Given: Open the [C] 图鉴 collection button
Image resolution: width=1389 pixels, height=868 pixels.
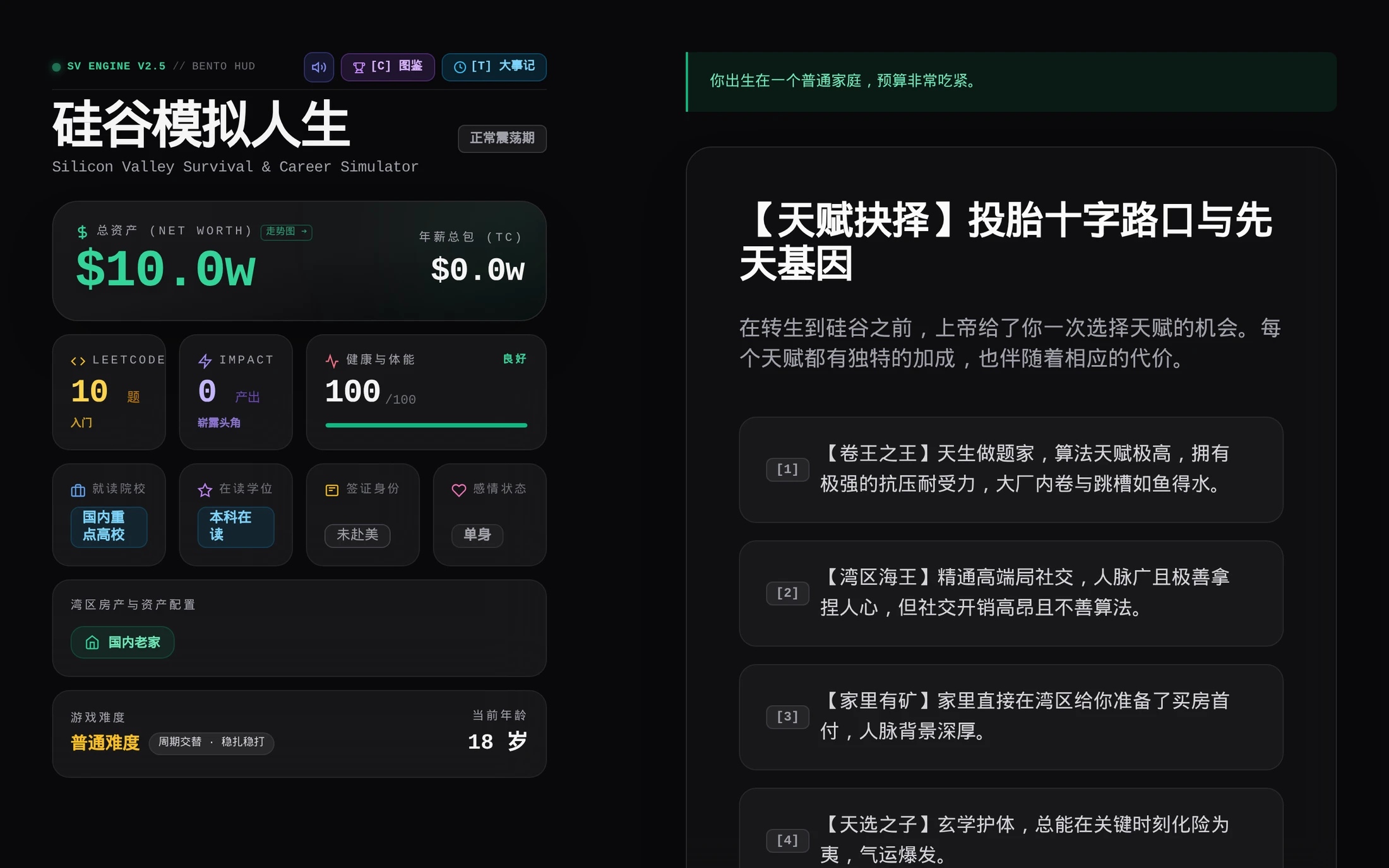Looking at the screenshot, I should pyautogui.click(x=388, y=67).
